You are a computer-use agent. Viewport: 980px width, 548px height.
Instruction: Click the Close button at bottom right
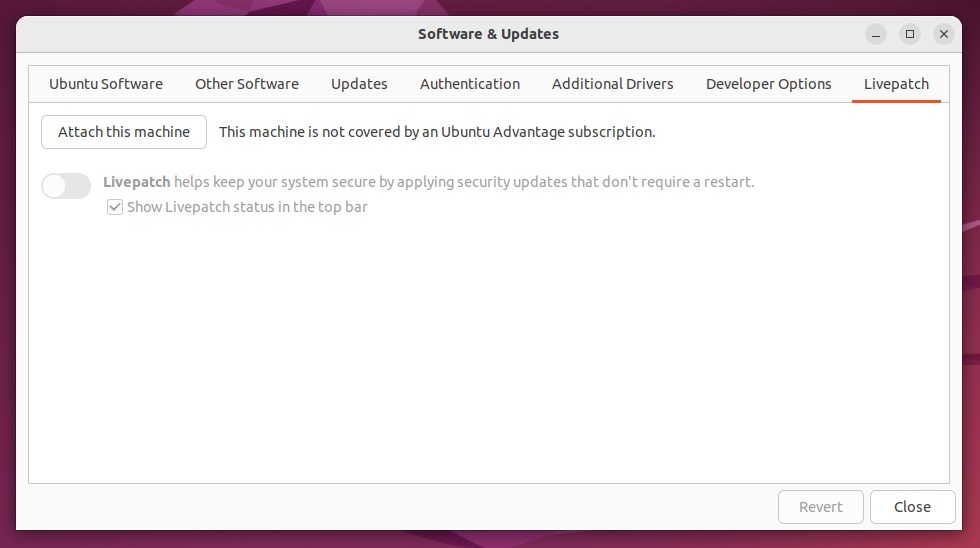click(x=912, y=507)
